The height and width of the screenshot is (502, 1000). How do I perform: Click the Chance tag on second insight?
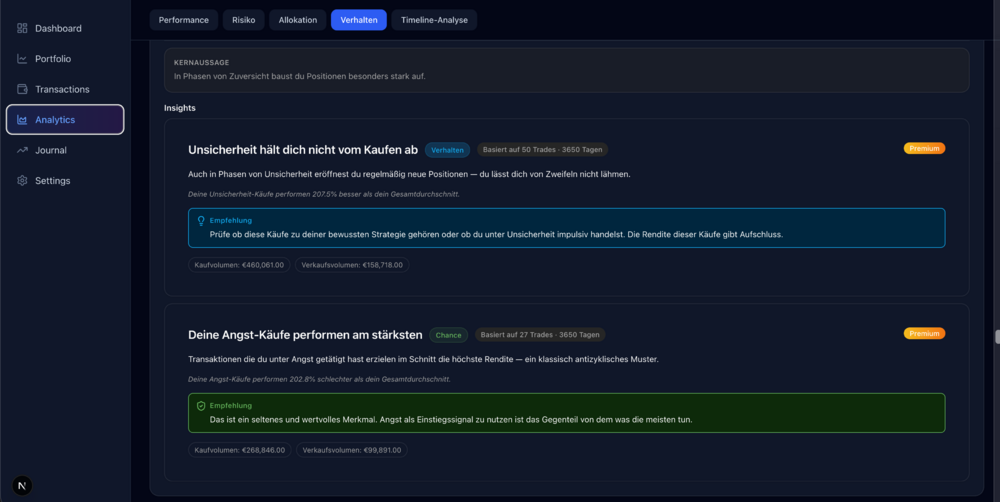448,335
